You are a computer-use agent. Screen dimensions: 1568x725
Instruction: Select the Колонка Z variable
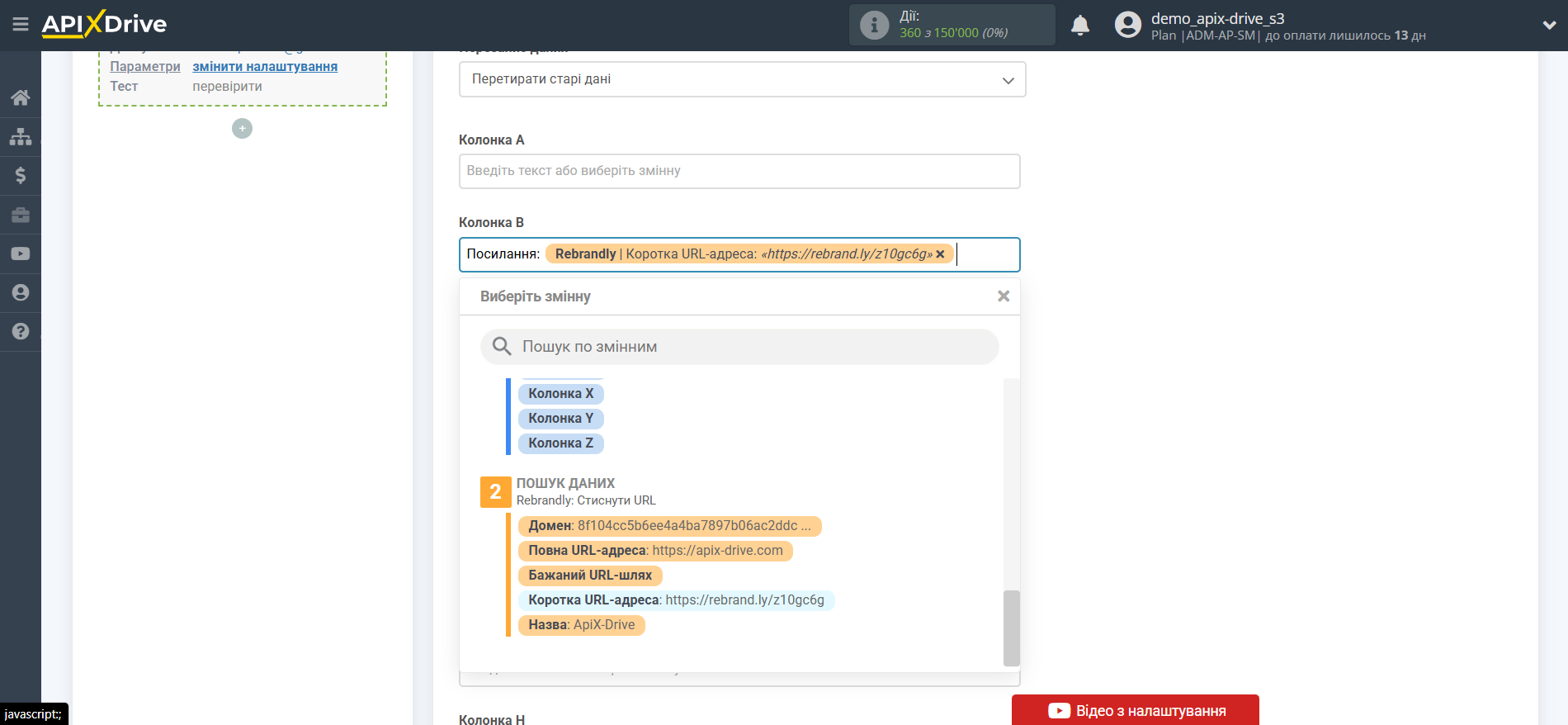(561, 443)
